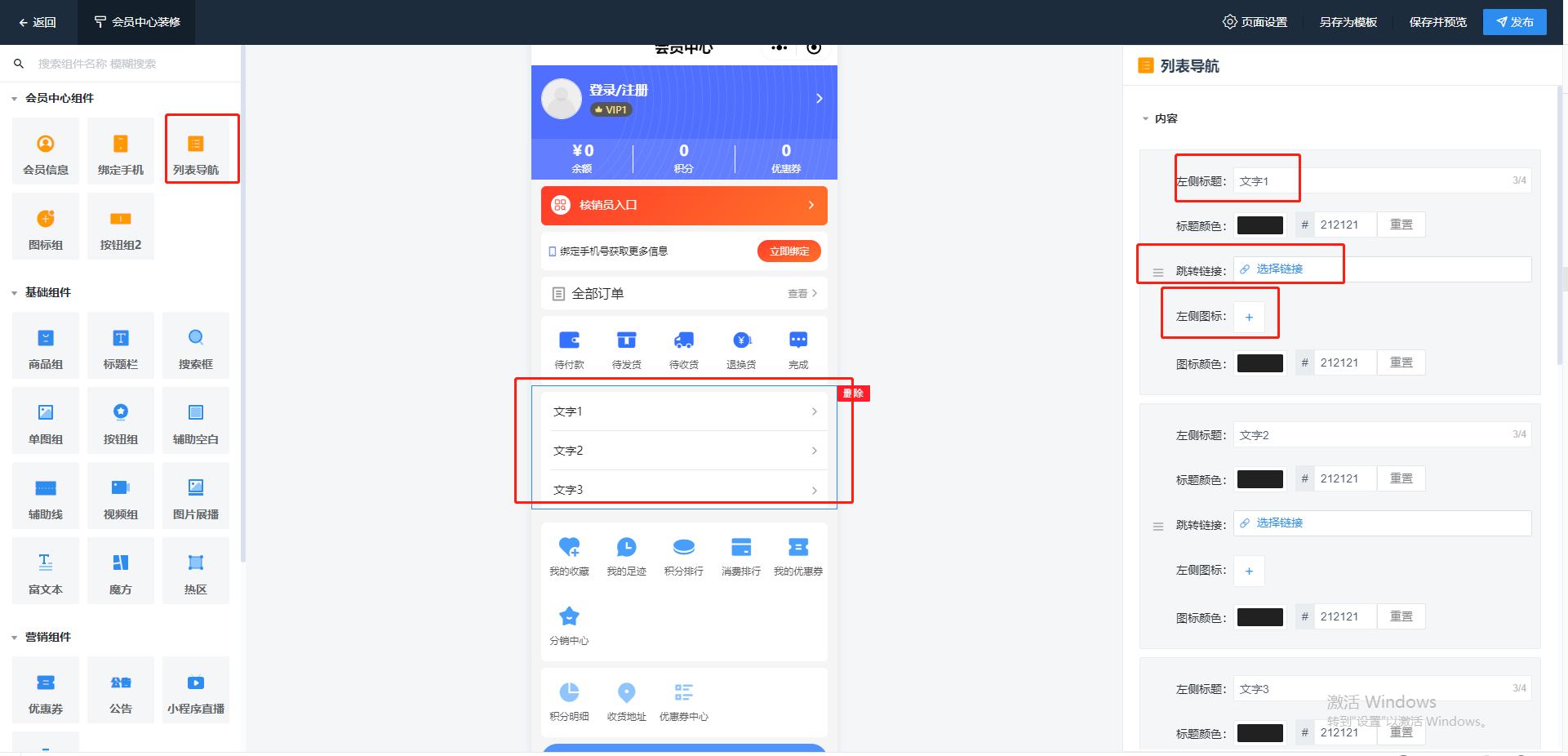
Task: Reset 文字1 title color
Action: (1401, 225)
